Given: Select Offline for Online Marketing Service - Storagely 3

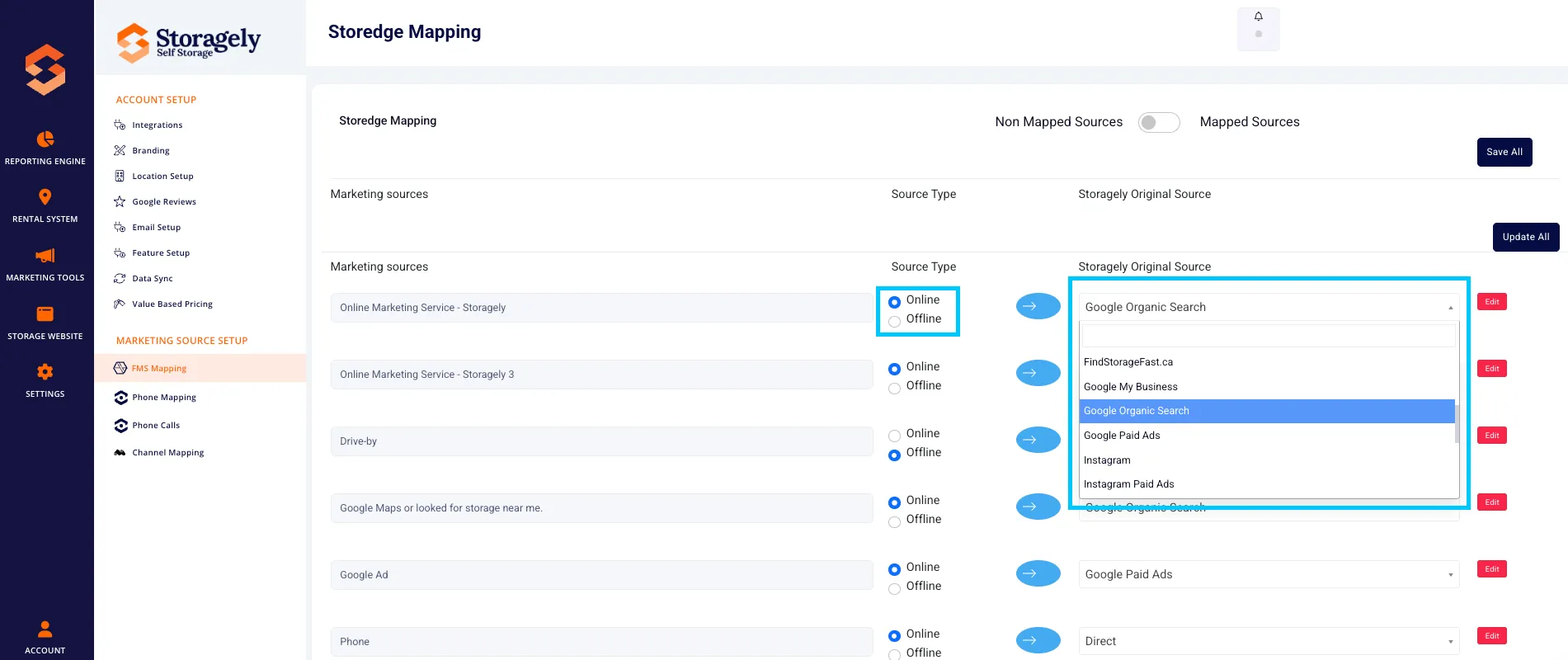Looking at the screenshot, I should click(894, 389).
